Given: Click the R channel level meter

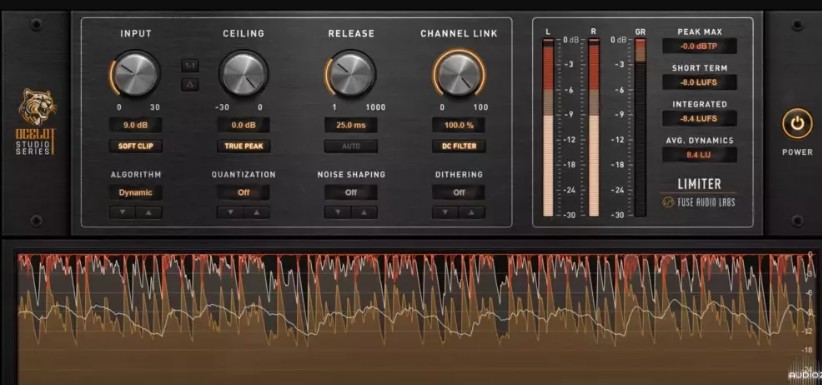Looking at the screenshot, I should 593,127.
